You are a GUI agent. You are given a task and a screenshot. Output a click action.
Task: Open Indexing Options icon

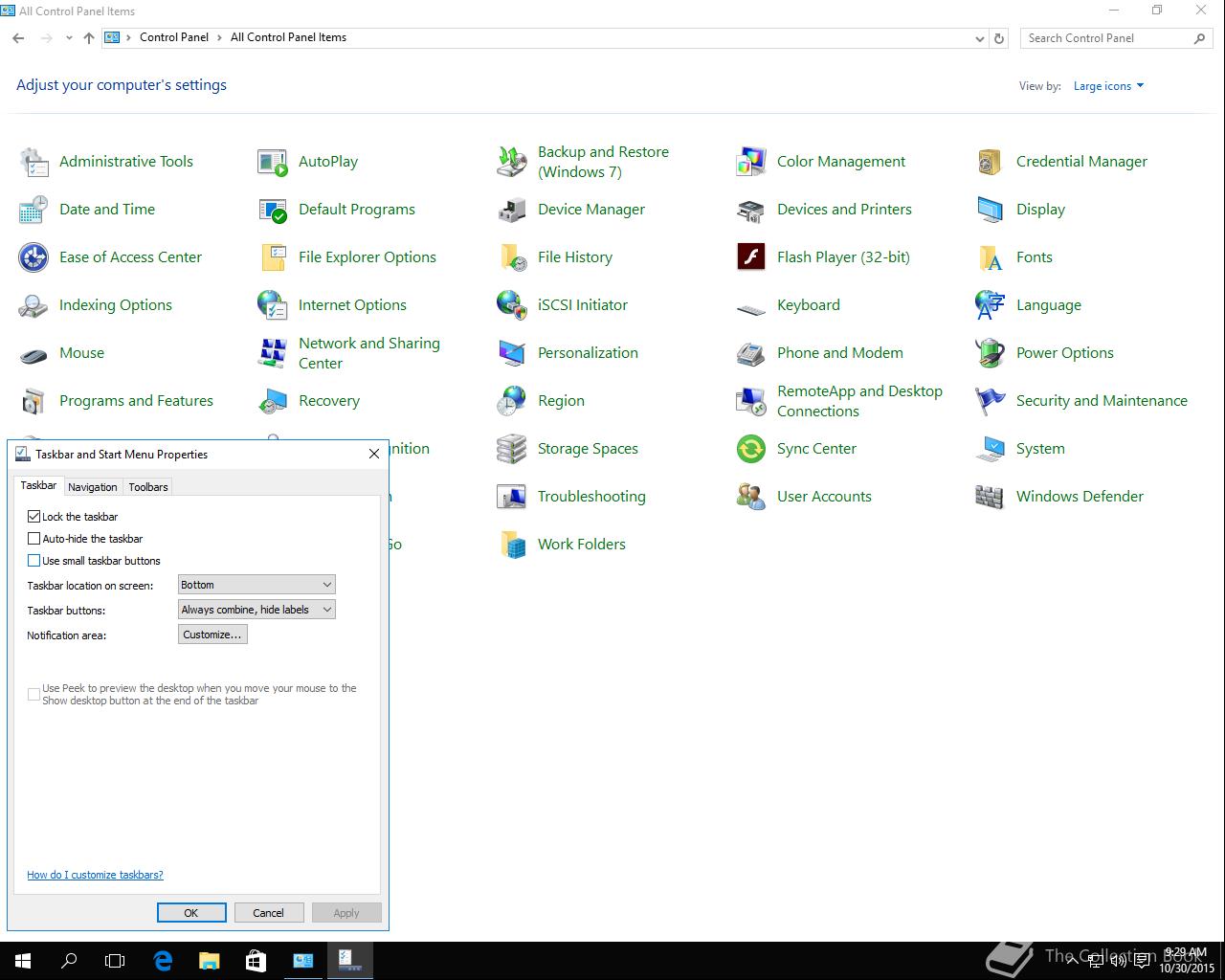[33, 305]
